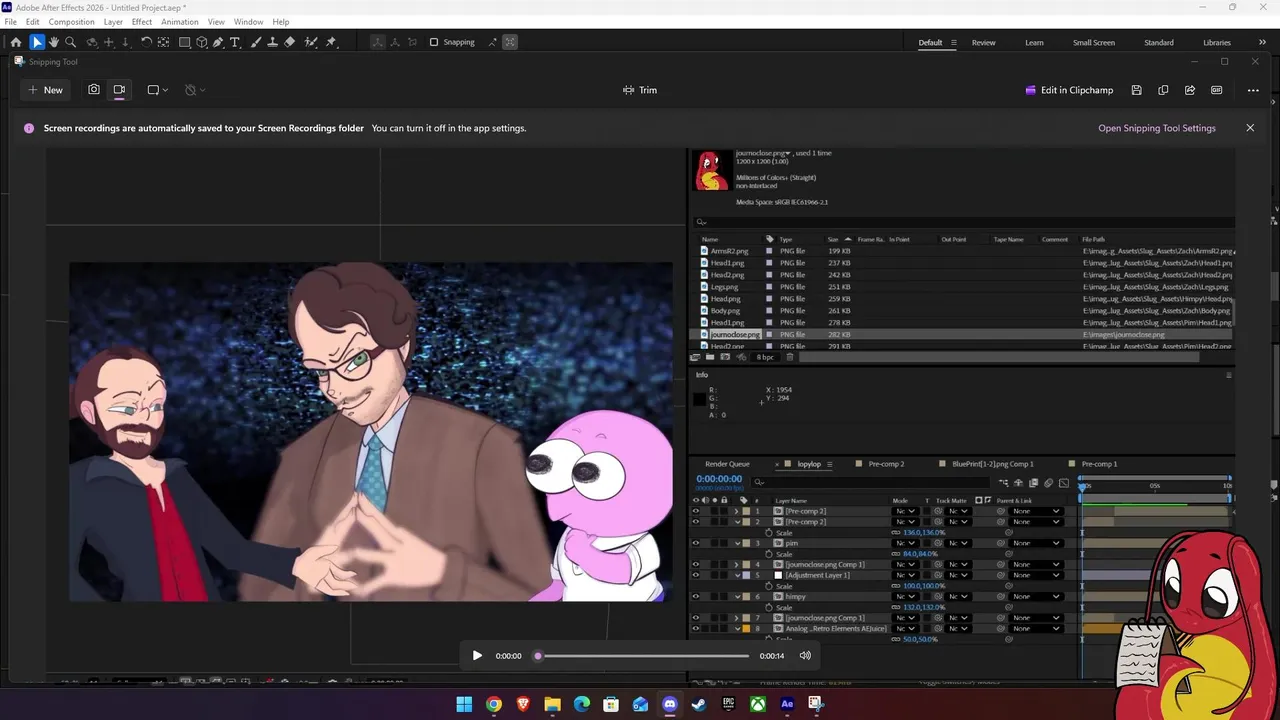Viewport: 1280px width, 720px height.
Task: Dismiss the screen recordings notification banner
Action: point(1250,128)
